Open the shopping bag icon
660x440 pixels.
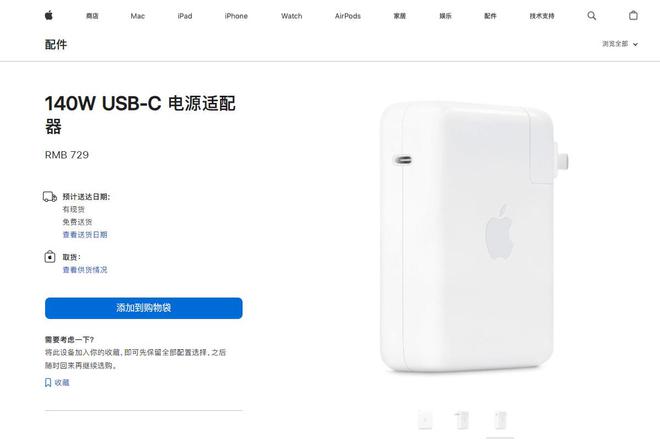[x=633, y=16]
